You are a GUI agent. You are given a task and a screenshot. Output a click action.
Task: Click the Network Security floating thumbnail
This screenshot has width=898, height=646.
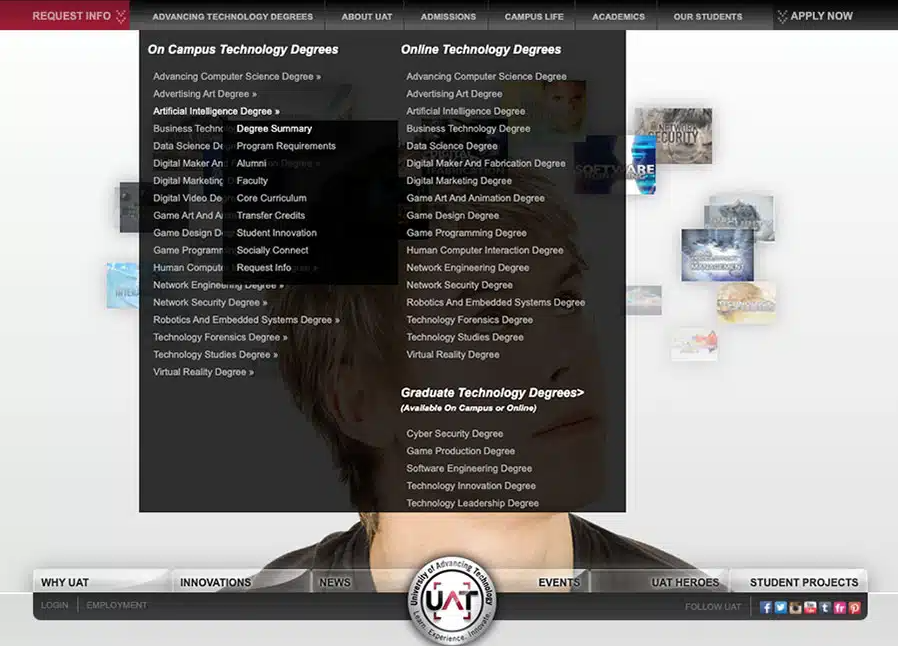674,135
